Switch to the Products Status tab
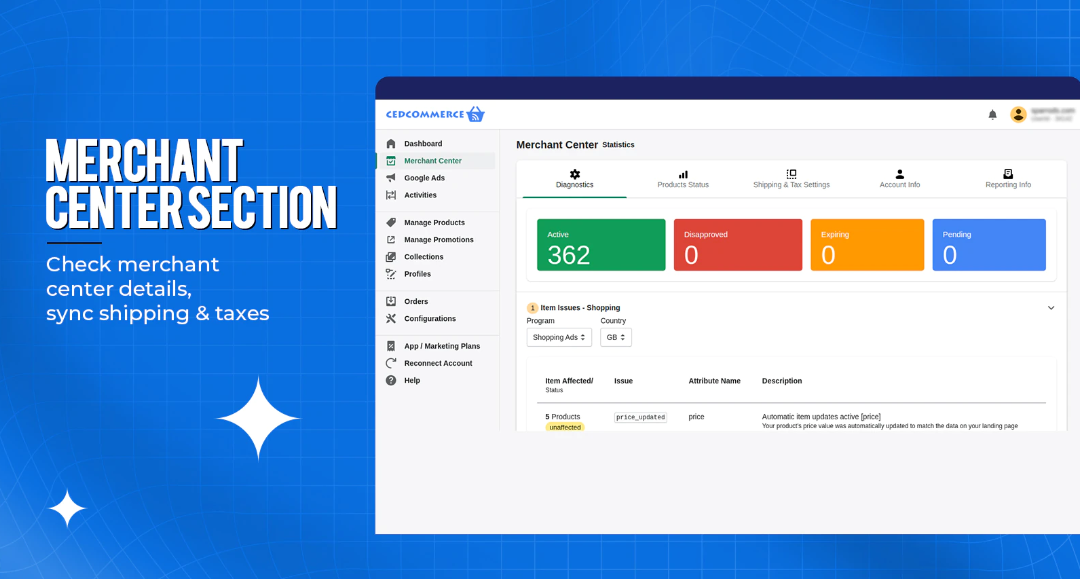Image resolution: width=1080 pixels, height=579 pixels. (x=683, y=179)
